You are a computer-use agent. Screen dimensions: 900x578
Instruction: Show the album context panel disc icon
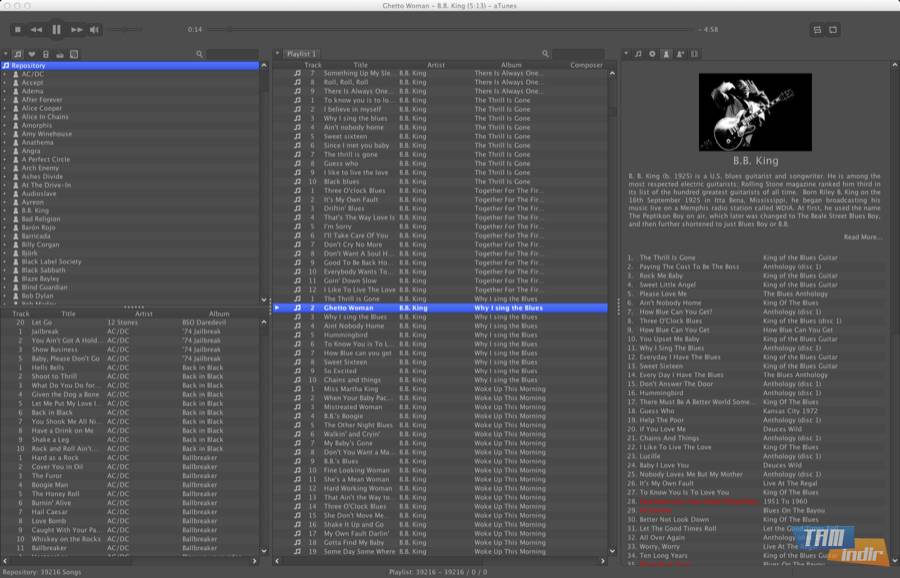(652, 54)
